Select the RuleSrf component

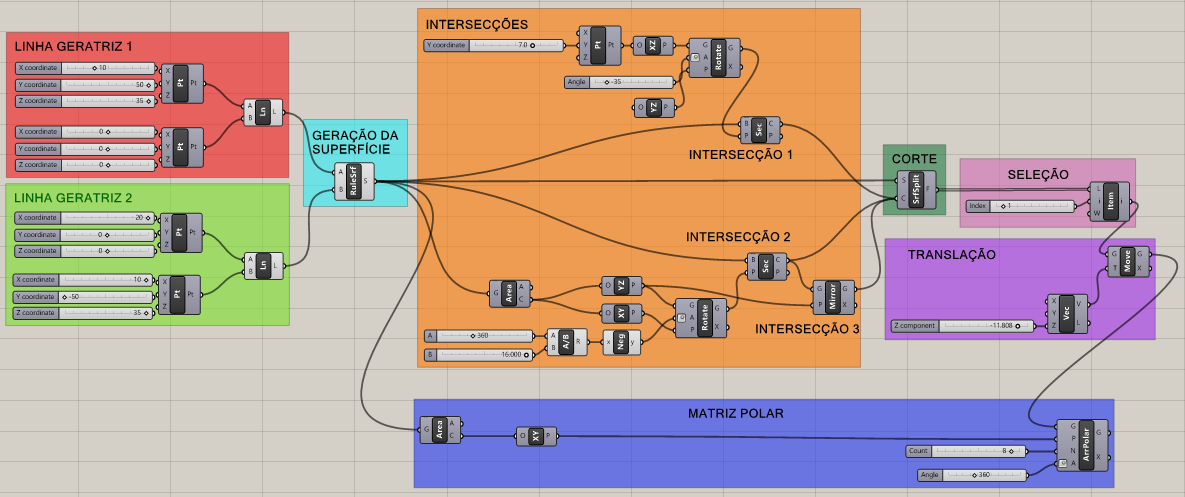click(x=354, y=181)
